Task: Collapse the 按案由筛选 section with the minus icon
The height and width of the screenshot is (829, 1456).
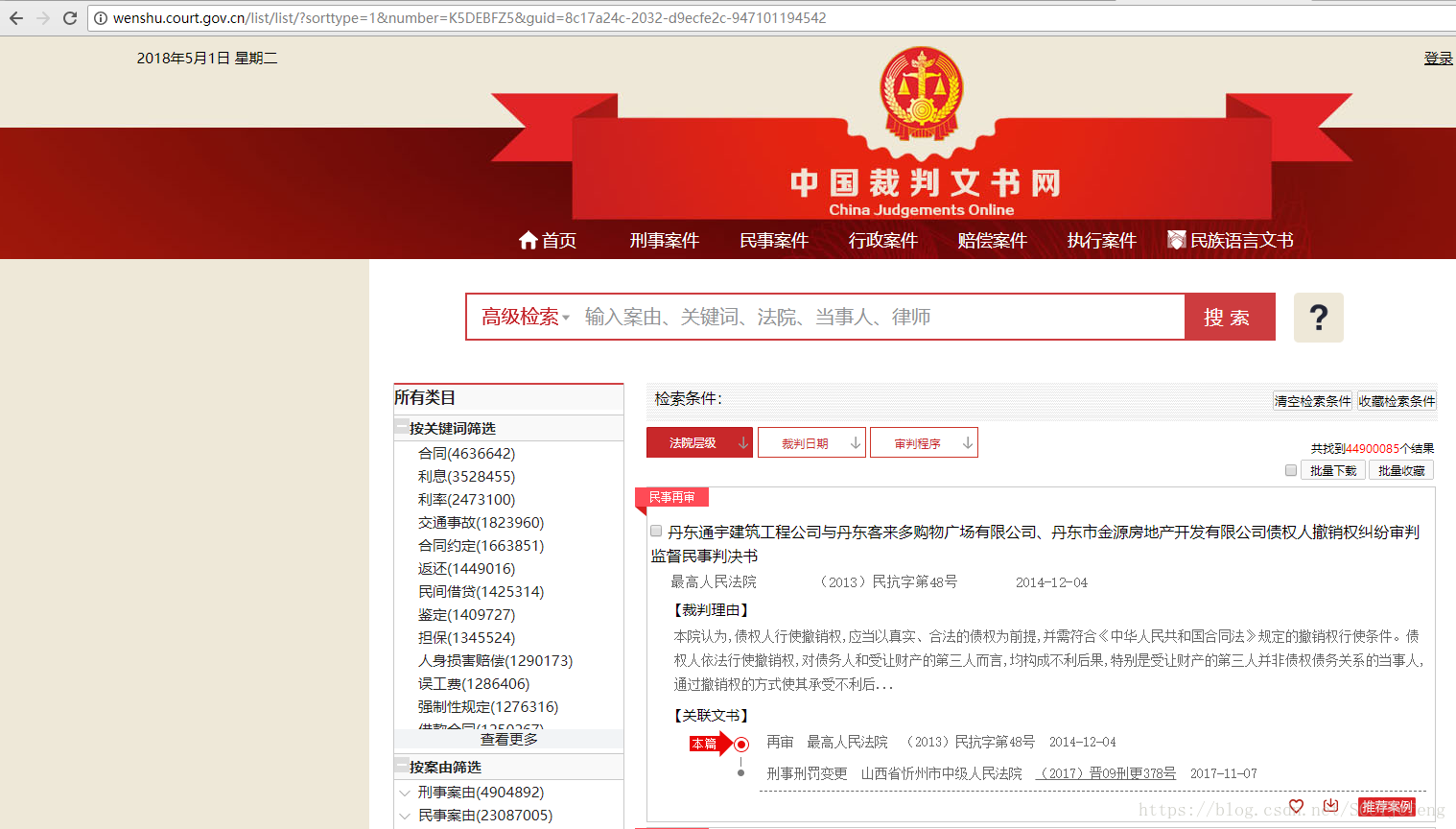Action: [401, 767]
